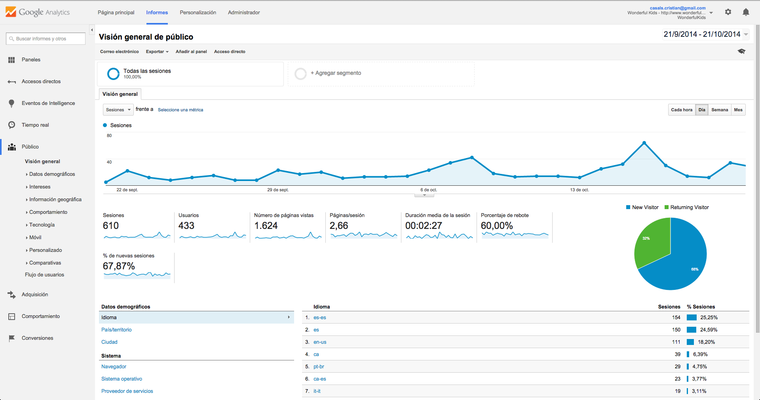760x400 pixels.
Task: Open Navegador link
Action: [x=113, y=367]
